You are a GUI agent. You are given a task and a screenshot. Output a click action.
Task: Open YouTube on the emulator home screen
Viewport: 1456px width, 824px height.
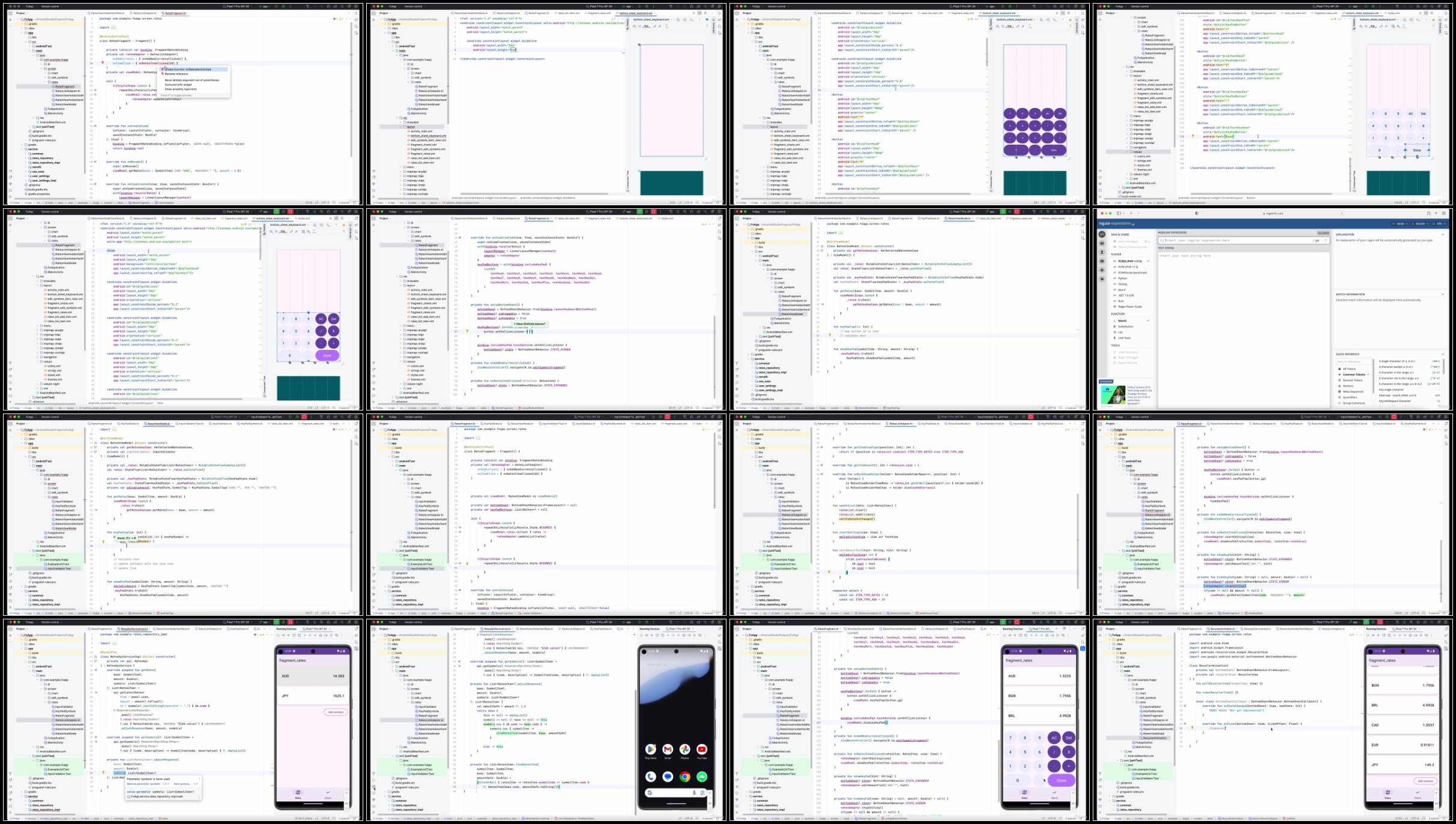tap(702, 749)
